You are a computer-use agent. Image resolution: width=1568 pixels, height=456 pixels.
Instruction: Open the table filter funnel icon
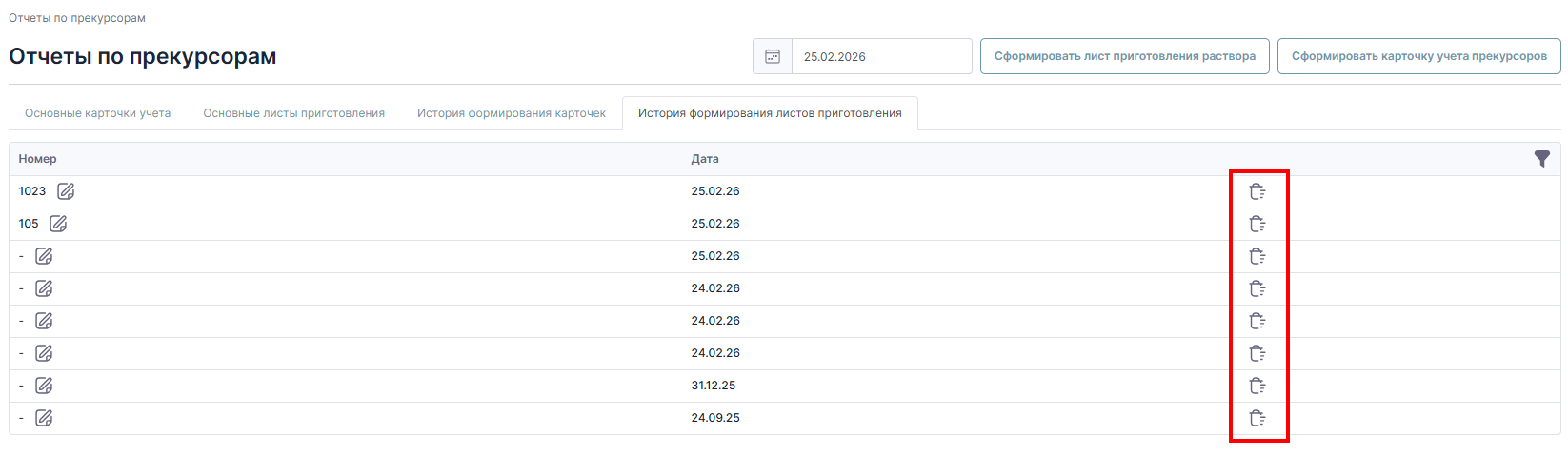tap(1542, 159)
